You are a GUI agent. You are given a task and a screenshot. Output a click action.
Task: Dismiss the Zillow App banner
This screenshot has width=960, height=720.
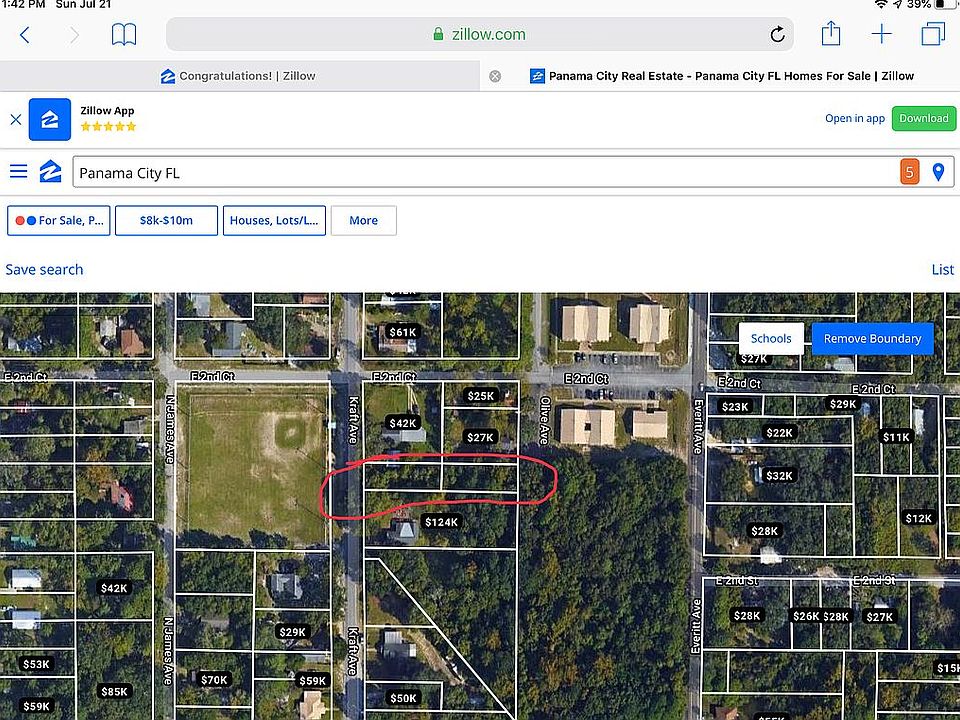click(16, 119)
